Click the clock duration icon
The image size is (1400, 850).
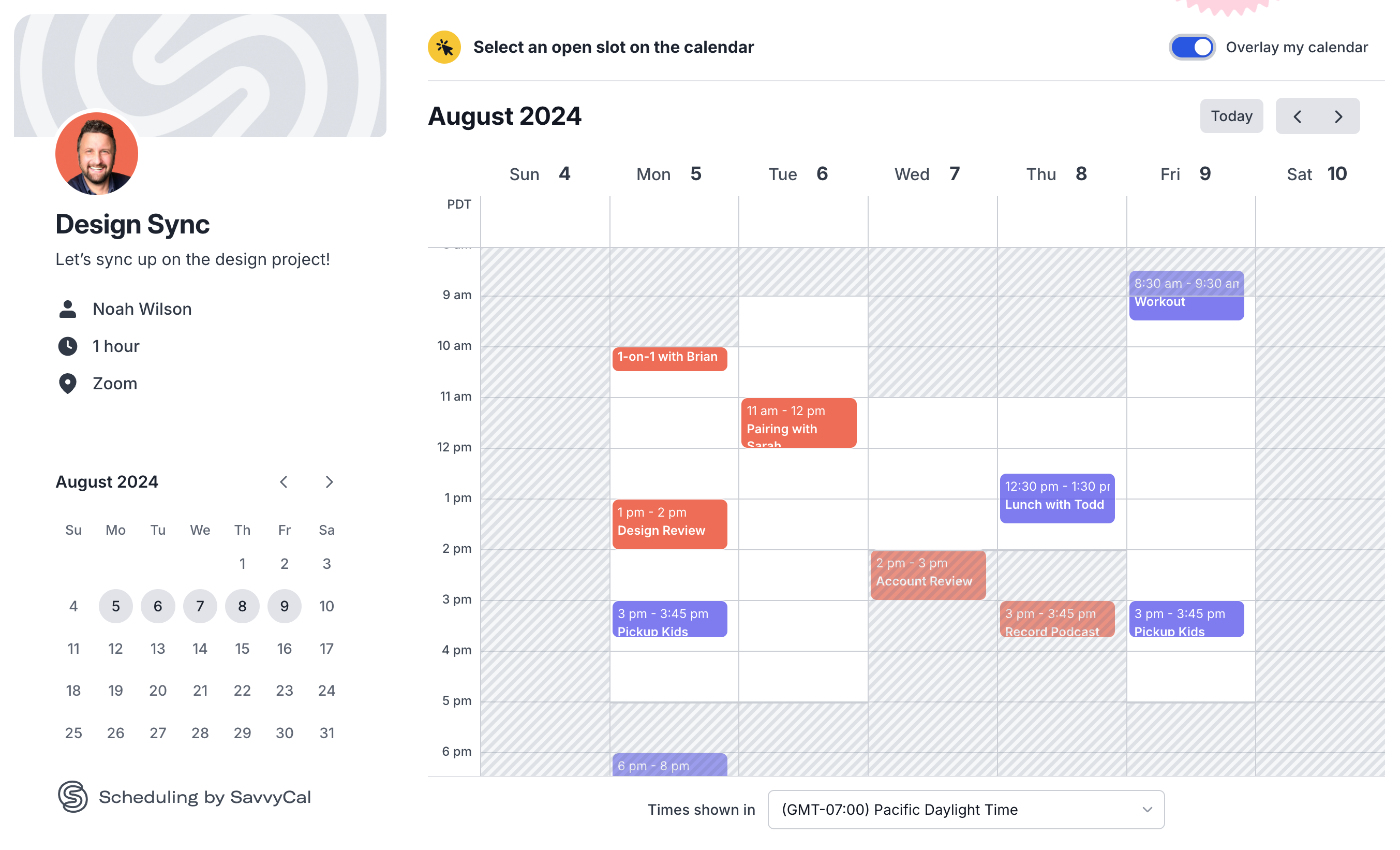(68, 346)
